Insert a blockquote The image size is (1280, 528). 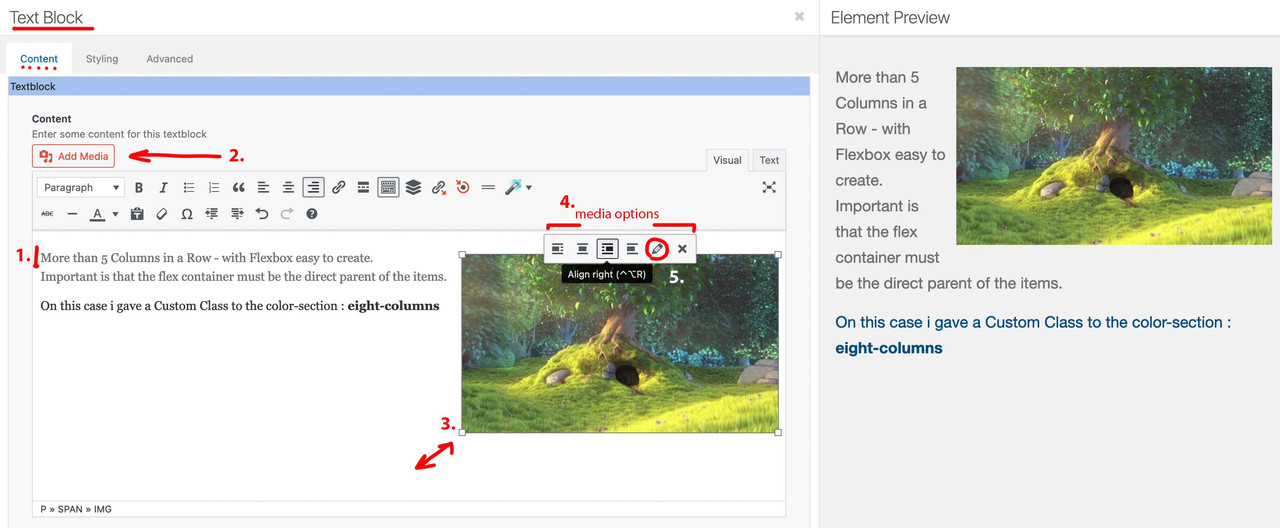click(239, 187)
